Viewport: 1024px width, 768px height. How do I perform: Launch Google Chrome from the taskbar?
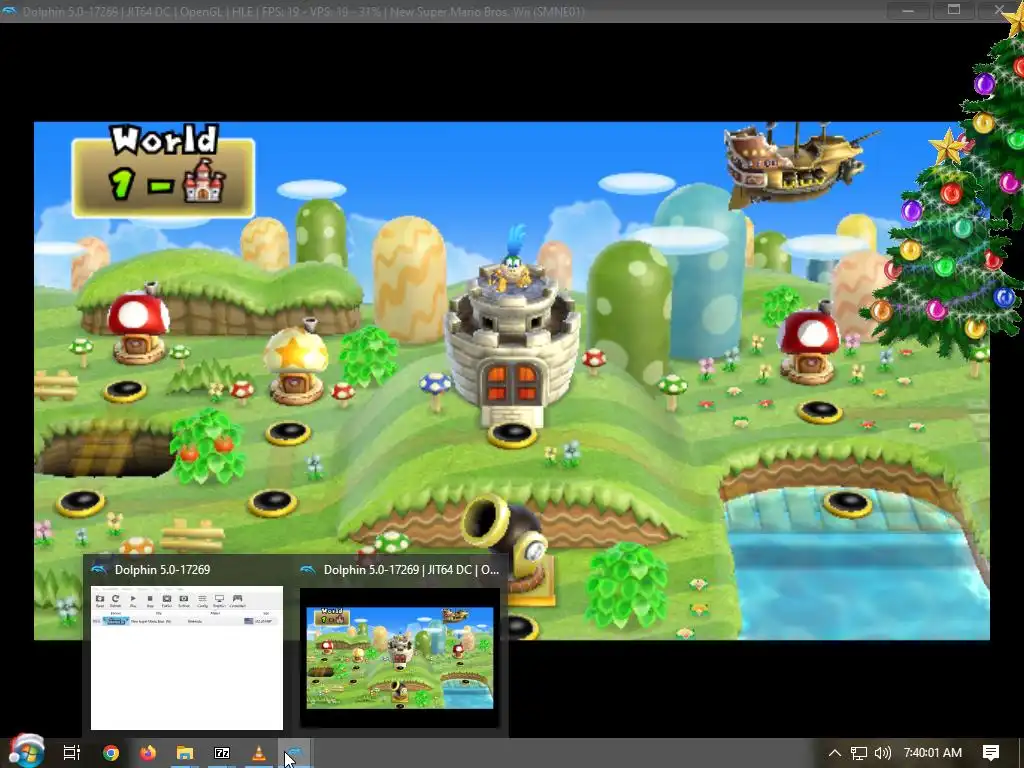coord(111,753)
